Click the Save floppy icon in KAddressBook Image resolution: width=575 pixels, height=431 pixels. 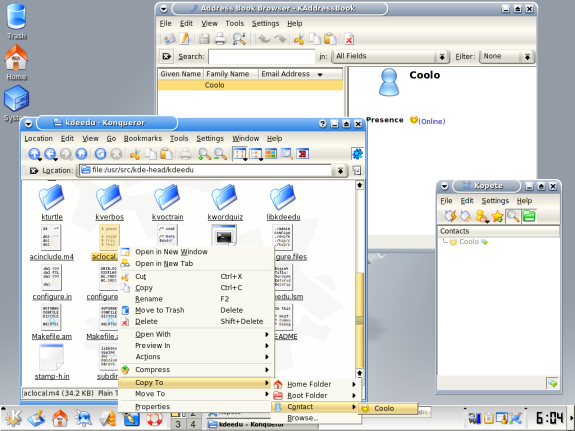pos(204,39)
